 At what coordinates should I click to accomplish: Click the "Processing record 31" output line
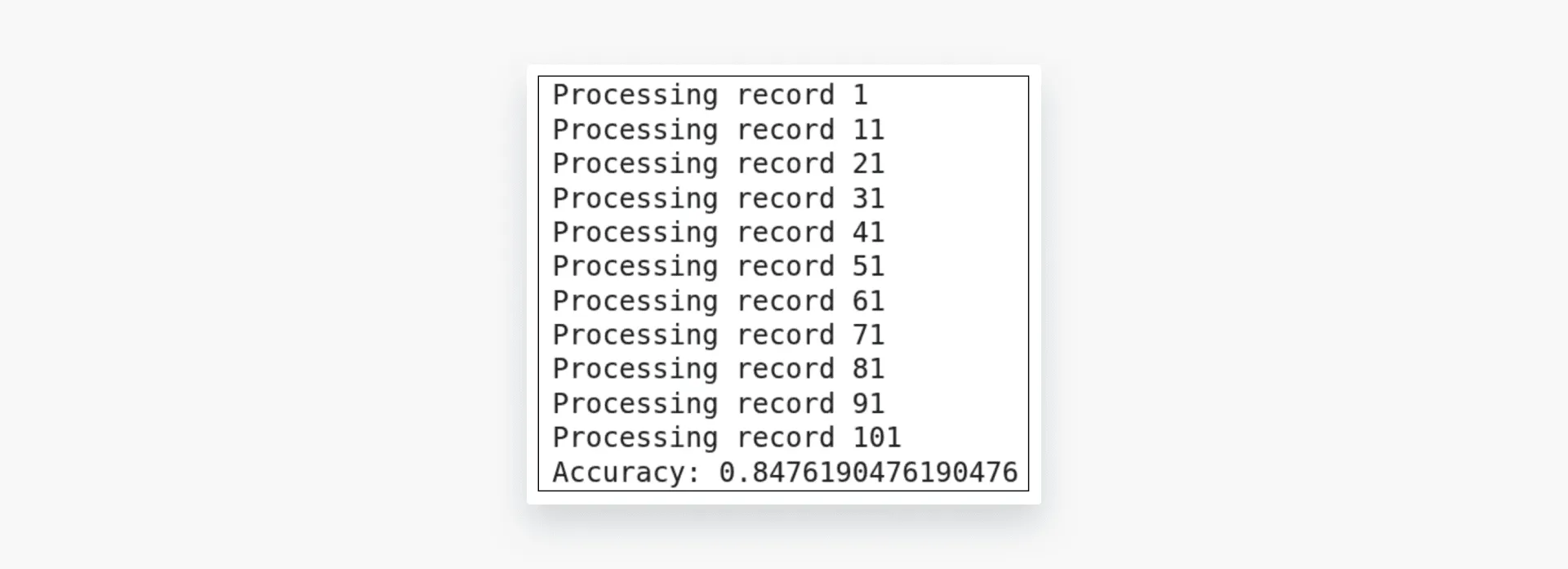pos(718,198)
